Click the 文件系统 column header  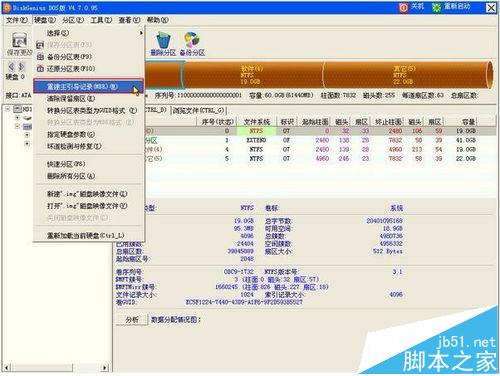257,122
